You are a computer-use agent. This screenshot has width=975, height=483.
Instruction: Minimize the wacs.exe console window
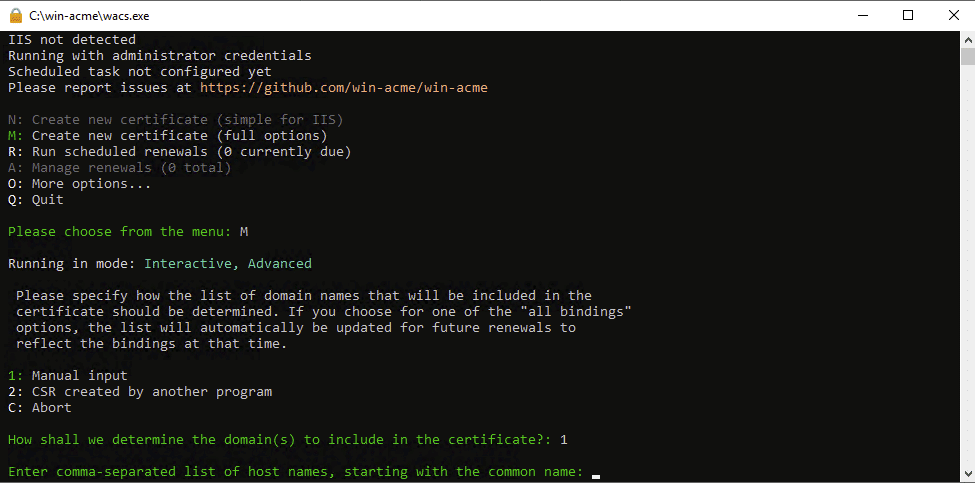[x=862, y=16]
